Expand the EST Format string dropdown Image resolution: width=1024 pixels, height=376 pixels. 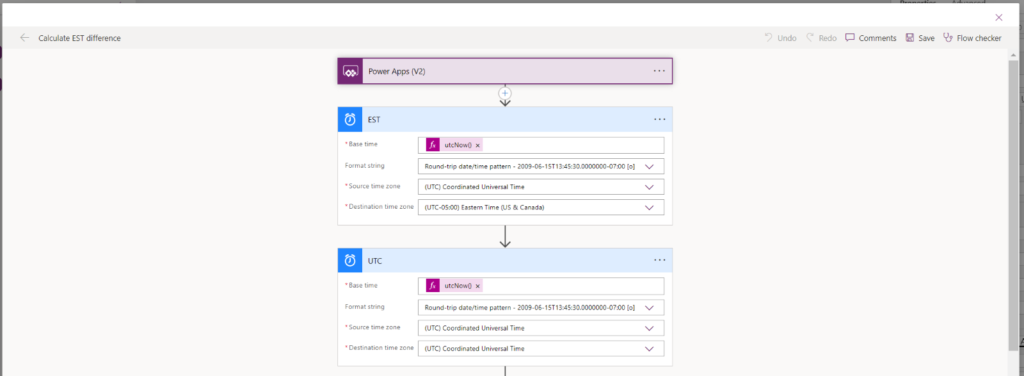(649, 166)
